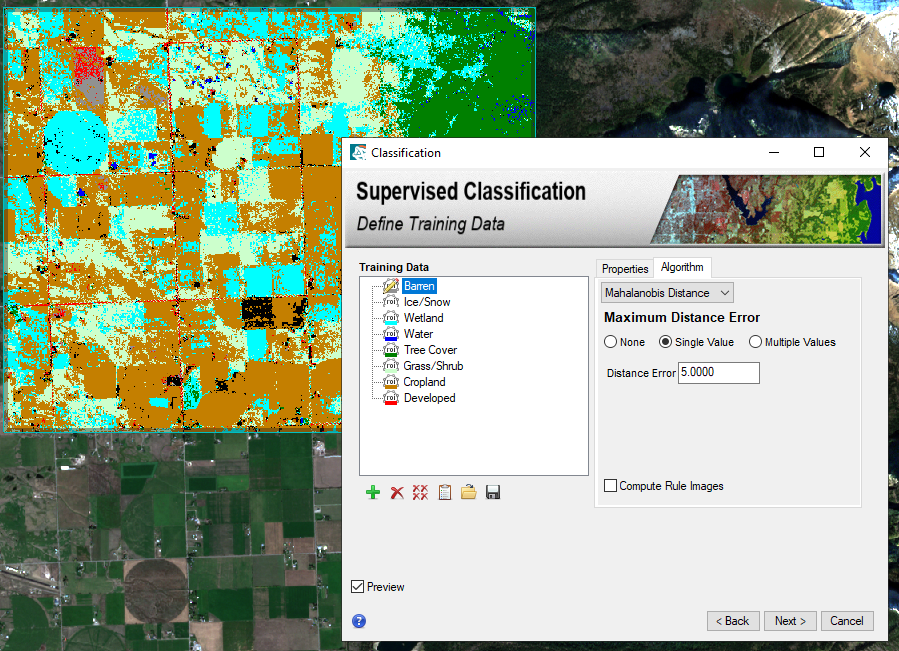Click the red X Delete Class icon
Screen dimensions: 899x651
click(397, 492)
